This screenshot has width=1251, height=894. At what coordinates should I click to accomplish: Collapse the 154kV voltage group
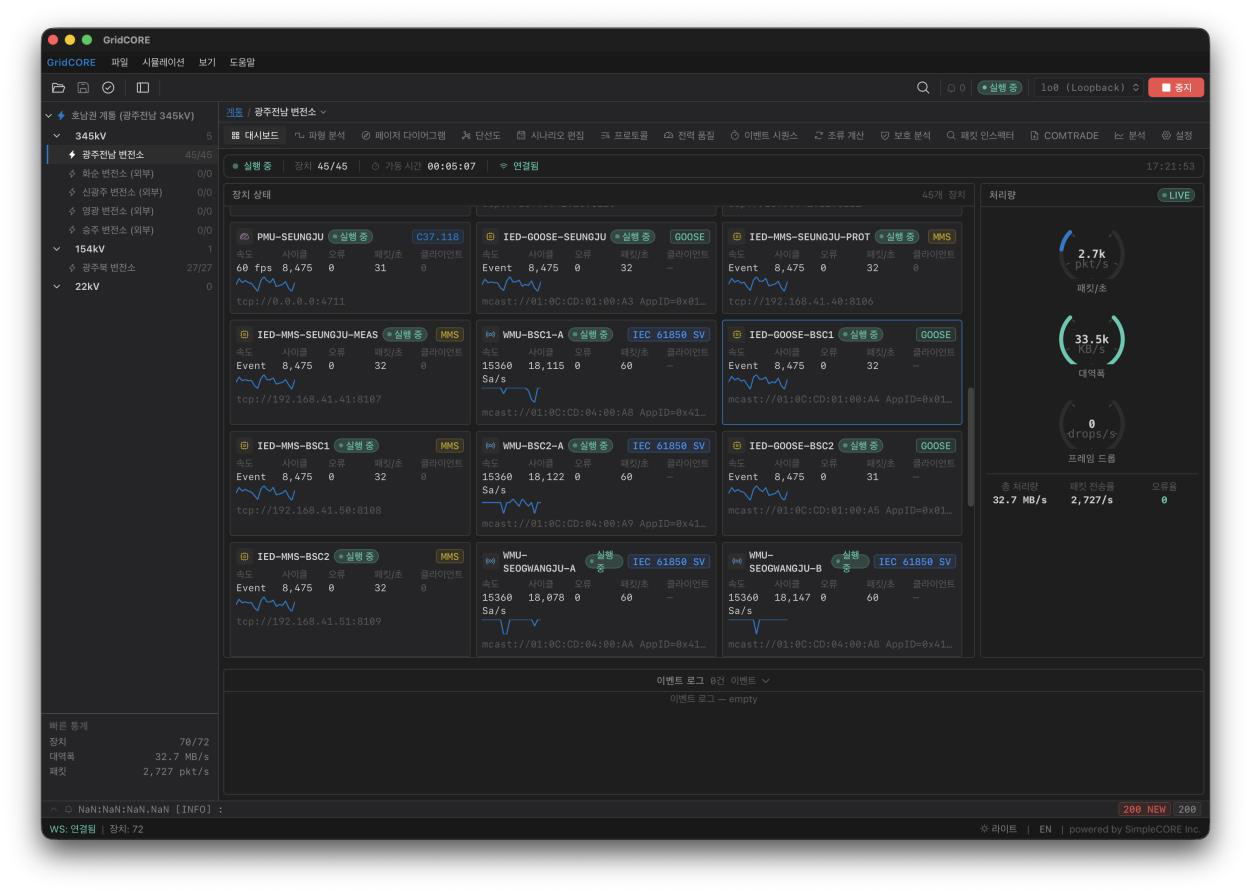click(x=57, y=249)
